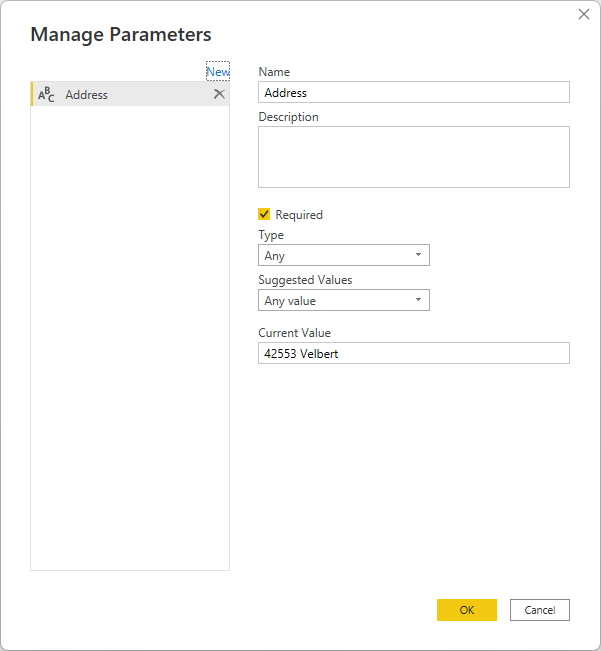Click into the Description text area
601x651 pixels.
click(x=414, y=157)
